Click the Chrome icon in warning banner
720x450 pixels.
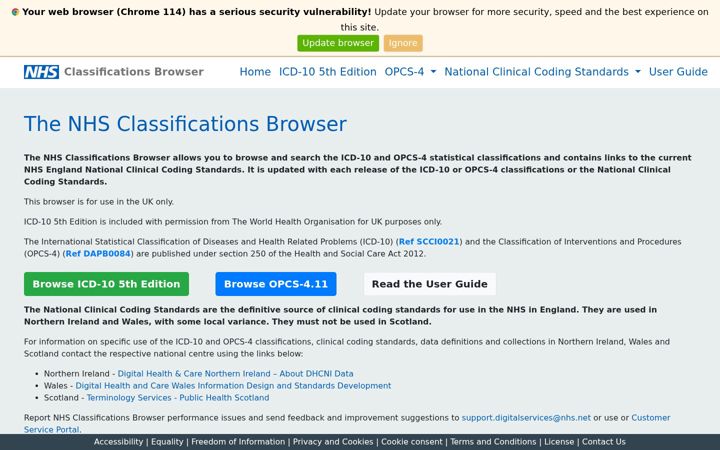click(x=15, y=12)
